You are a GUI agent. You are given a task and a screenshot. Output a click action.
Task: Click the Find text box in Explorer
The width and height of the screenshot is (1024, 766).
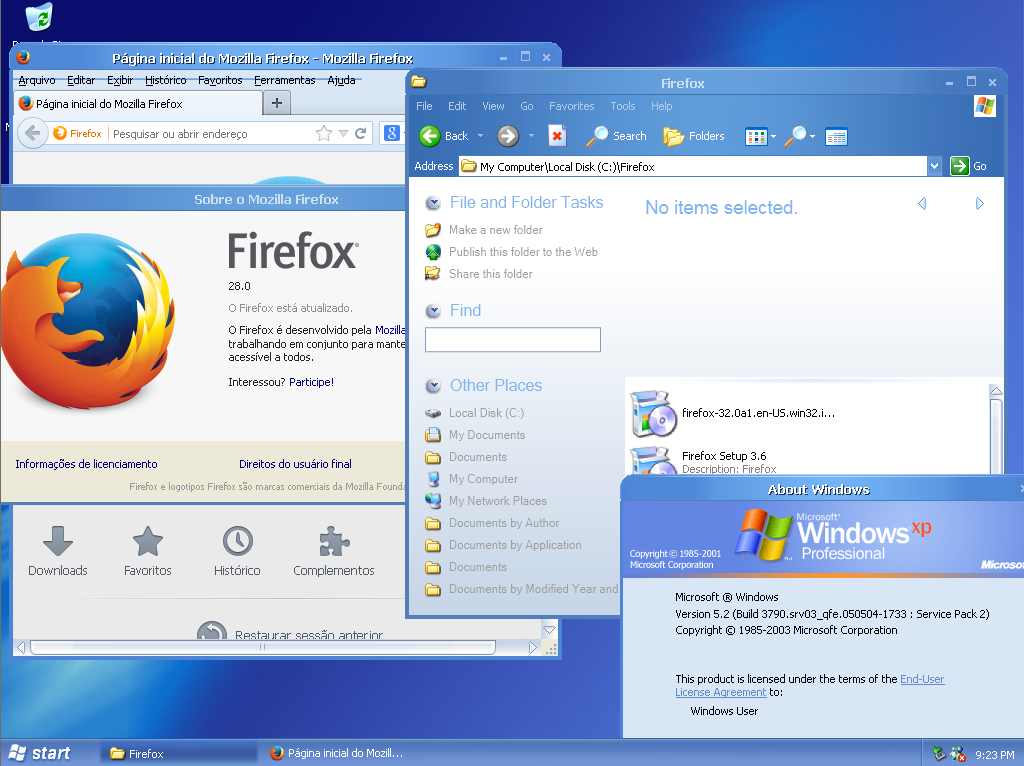coord(513,340)
